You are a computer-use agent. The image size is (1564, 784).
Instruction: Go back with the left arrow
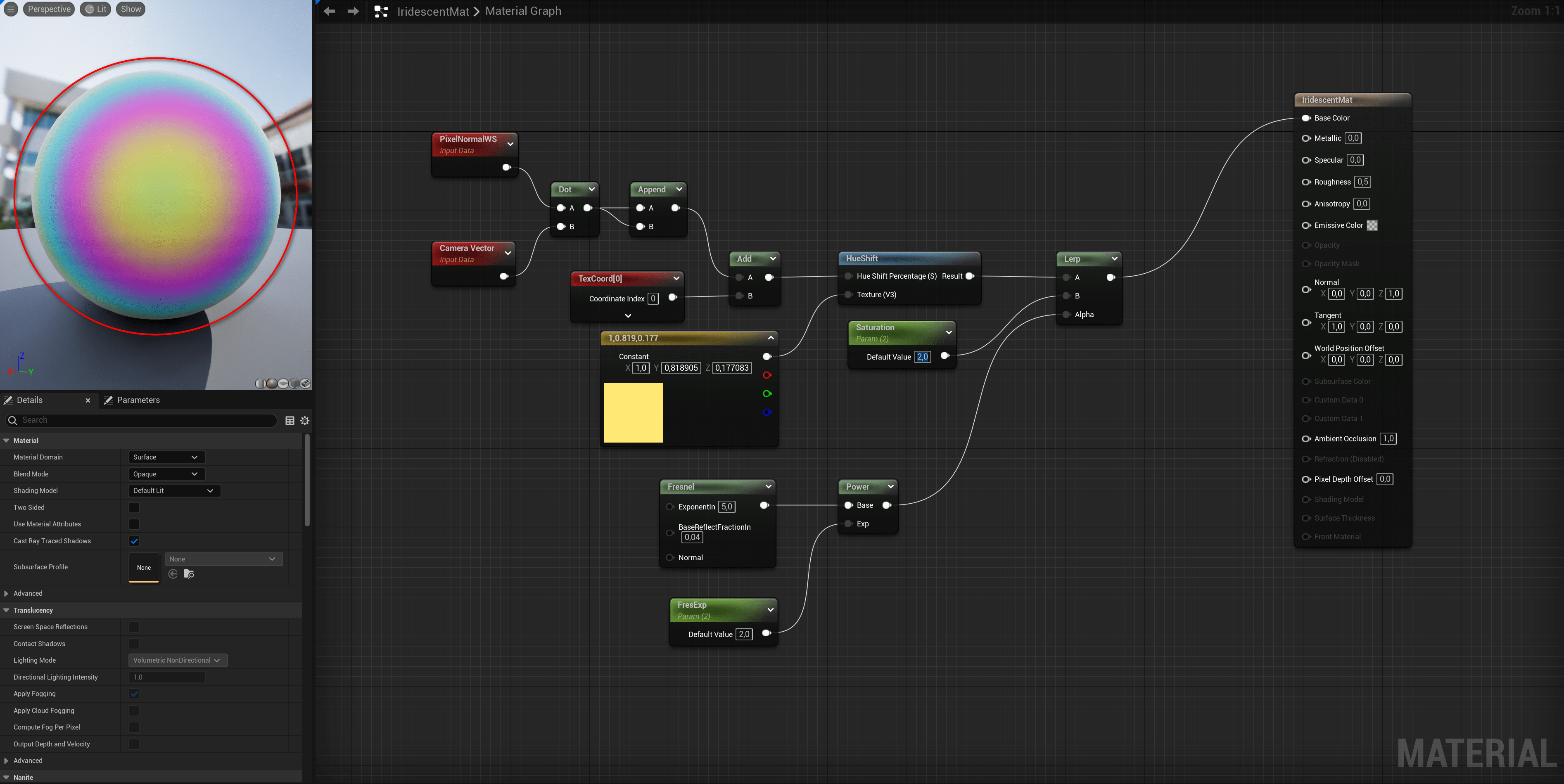[x=329, y=12]
